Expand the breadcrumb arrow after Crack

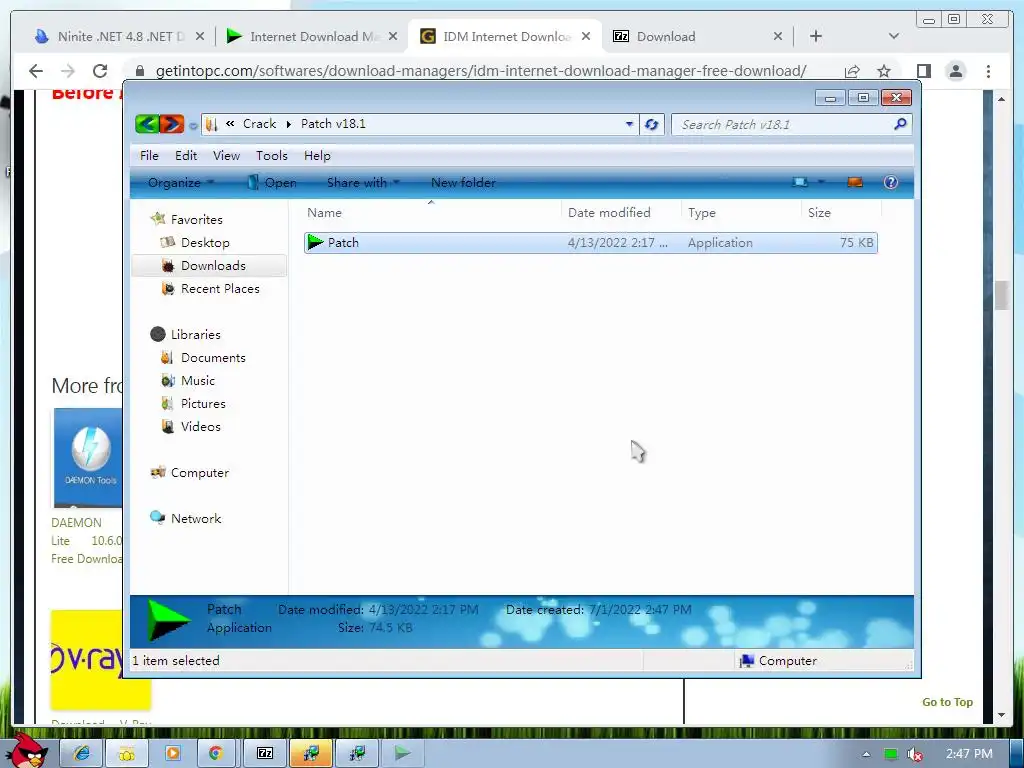(288, 124)
